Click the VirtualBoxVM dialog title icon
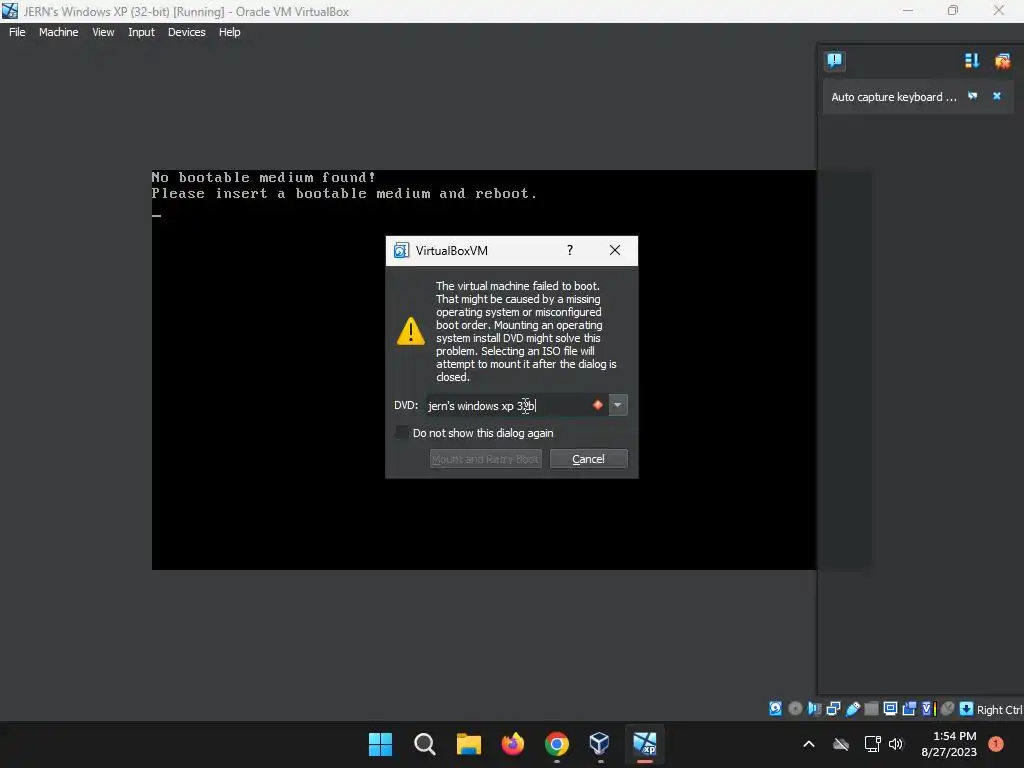Viewport: 1024px width, 768px height. point(401,251)
